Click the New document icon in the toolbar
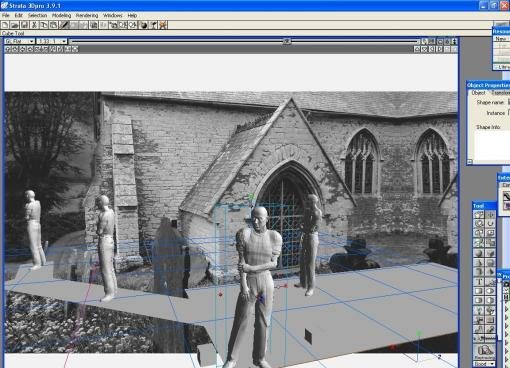The height and width of the screenshot is (368, 510). 5,25
